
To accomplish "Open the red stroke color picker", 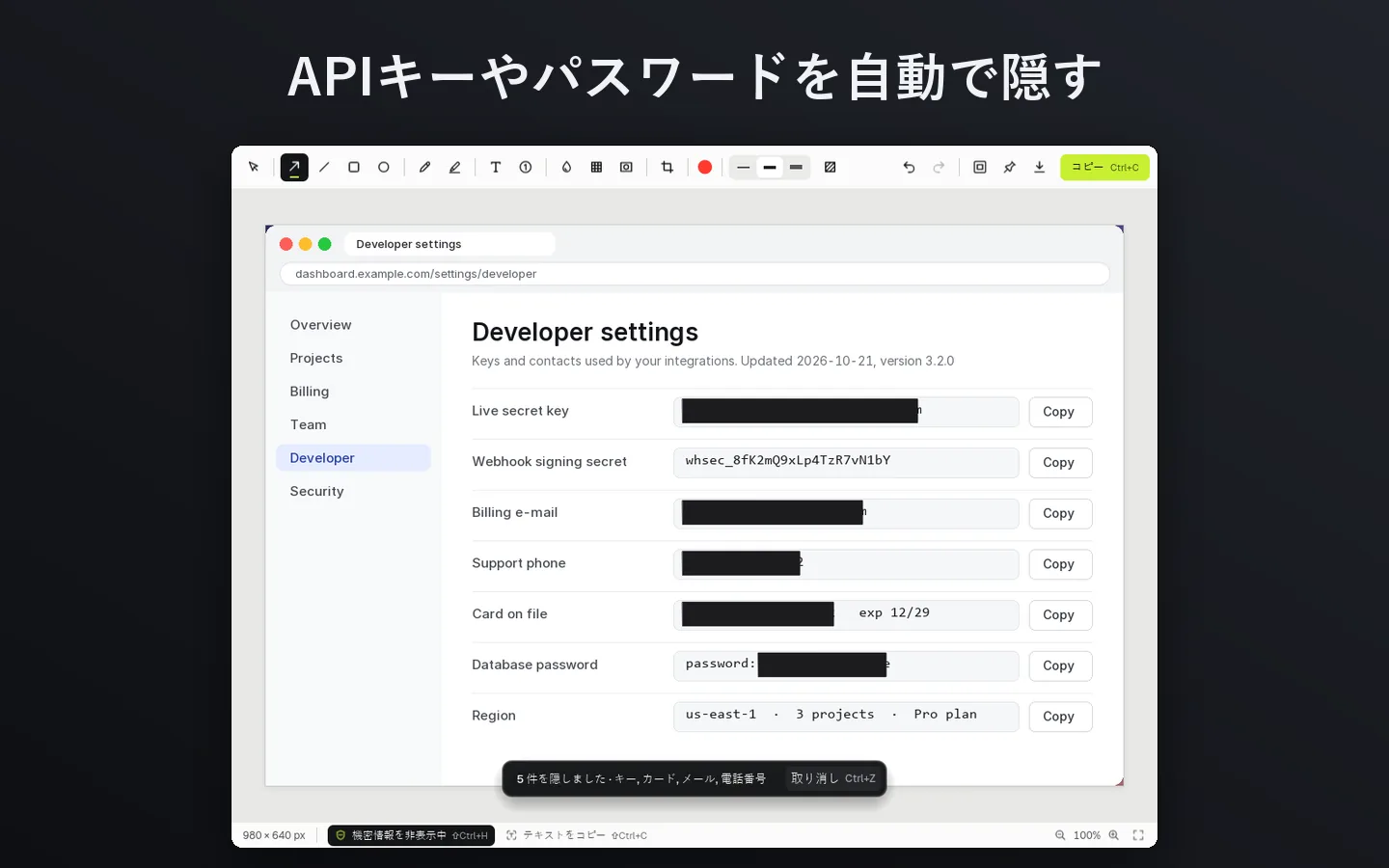I will coord(705,167).
